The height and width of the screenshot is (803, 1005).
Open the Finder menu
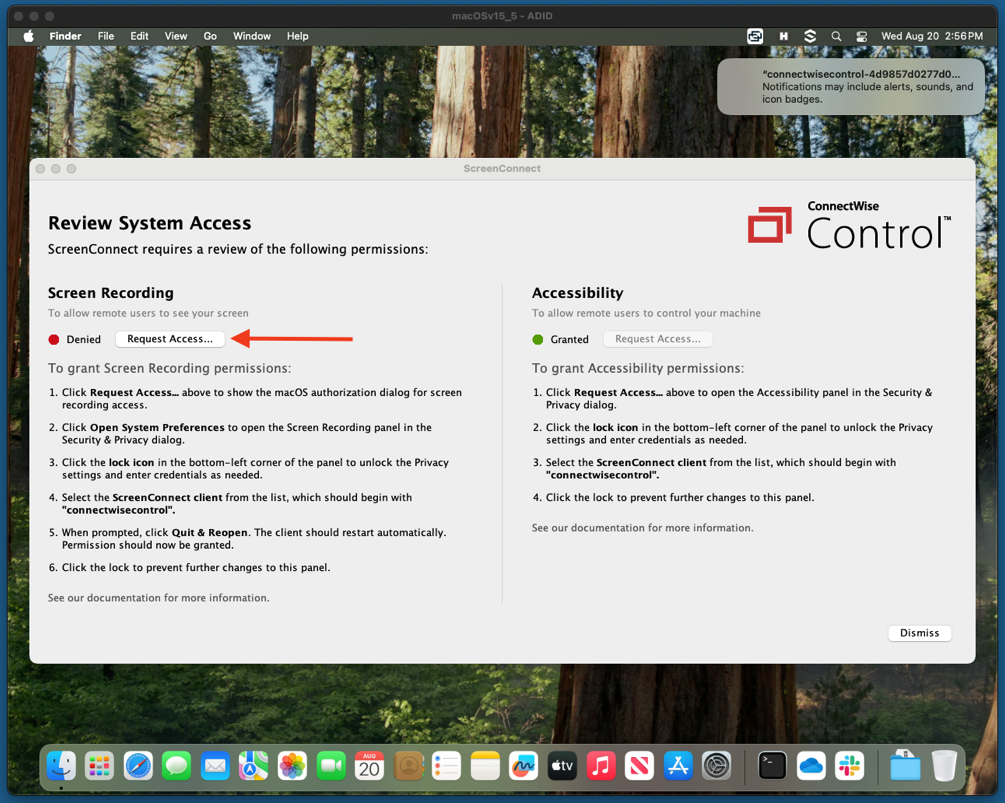(x=65, y=36)
